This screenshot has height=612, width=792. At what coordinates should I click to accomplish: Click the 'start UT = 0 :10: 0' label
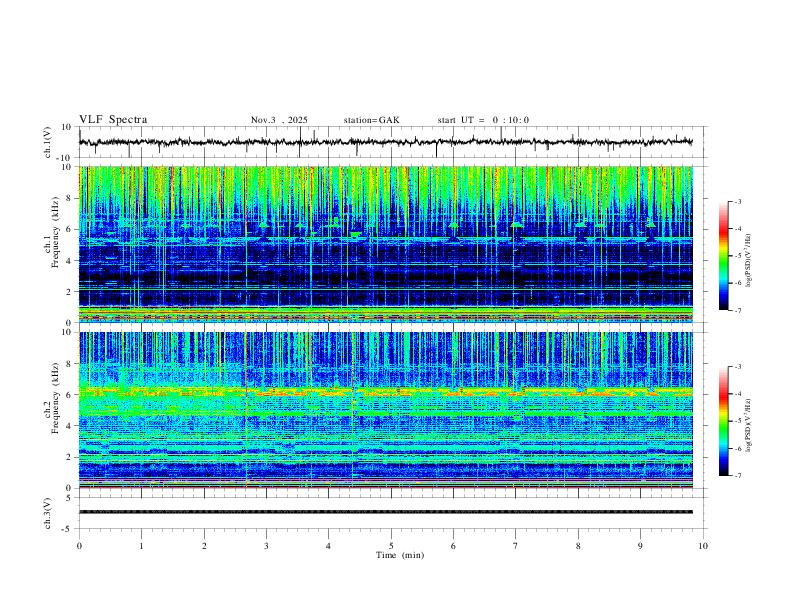click(x=483, y=120)
